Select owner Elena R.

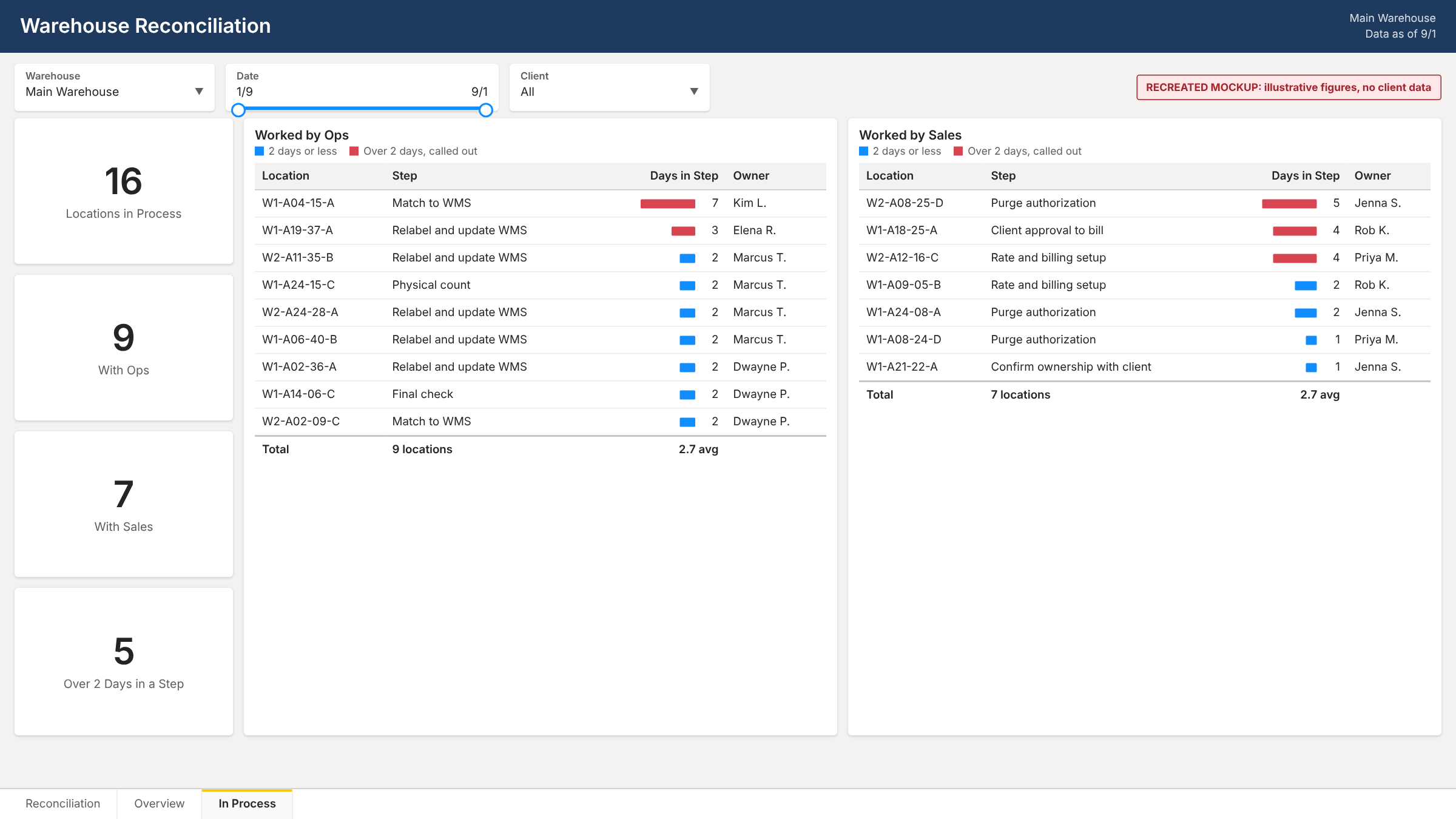754,230
